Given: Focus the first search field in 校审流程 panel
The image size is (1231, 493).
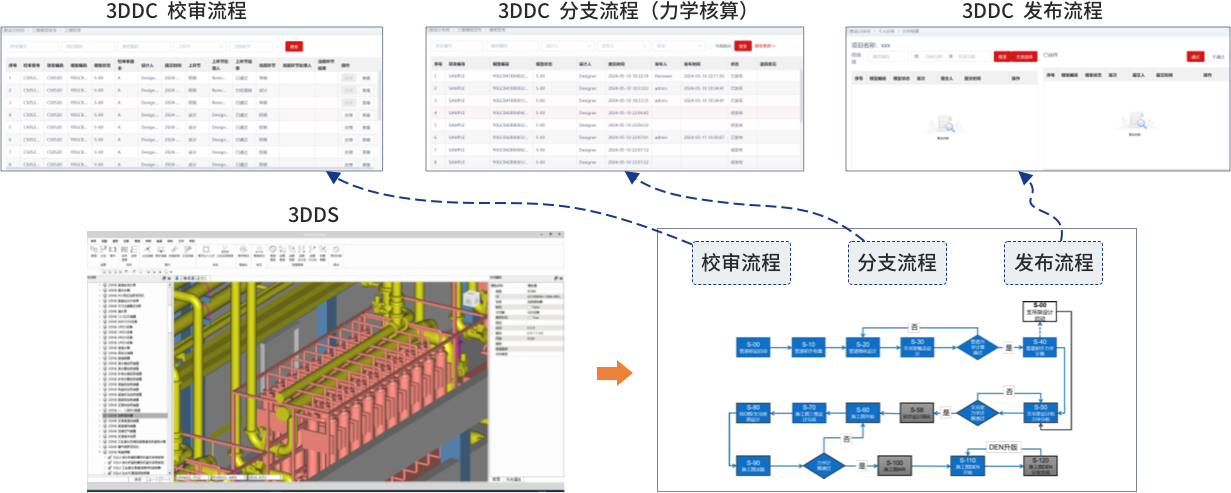Looking at the screenshot, I should [x=32, y=46].
